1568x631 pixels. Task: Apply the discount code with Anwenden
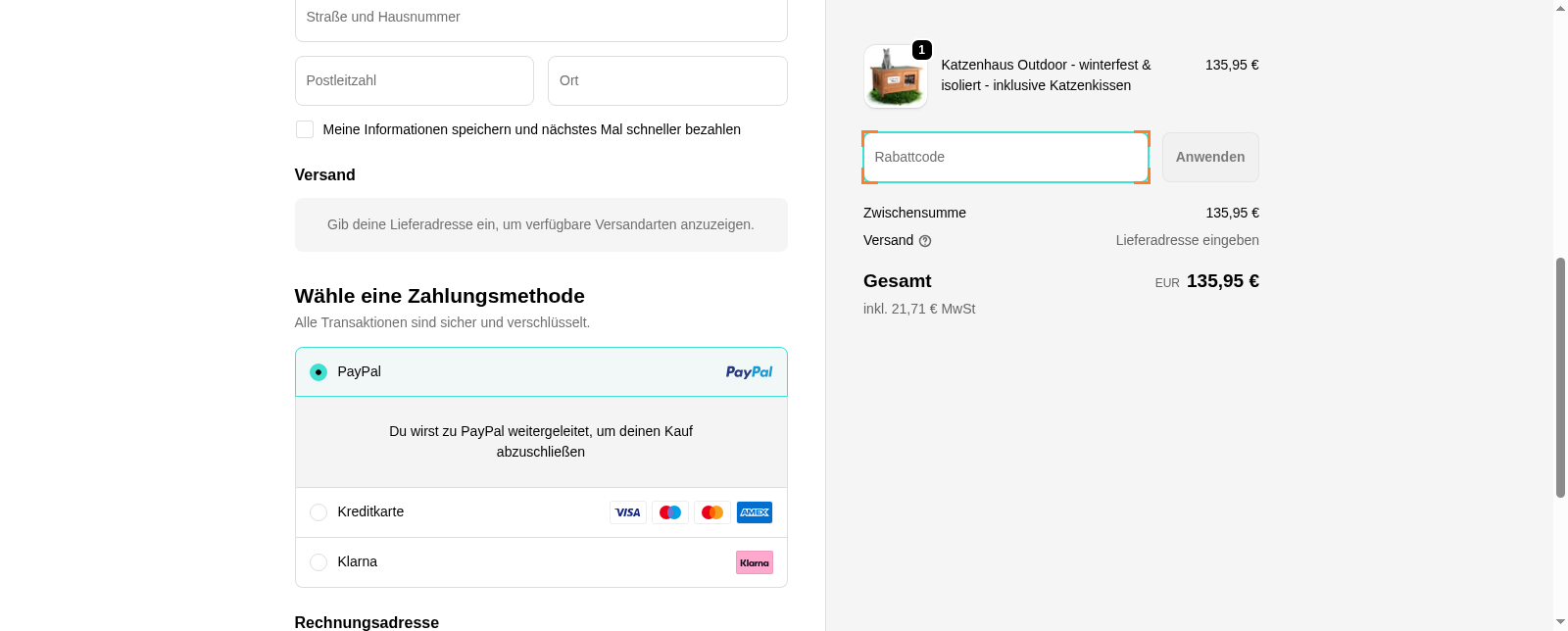[1209, 157]
